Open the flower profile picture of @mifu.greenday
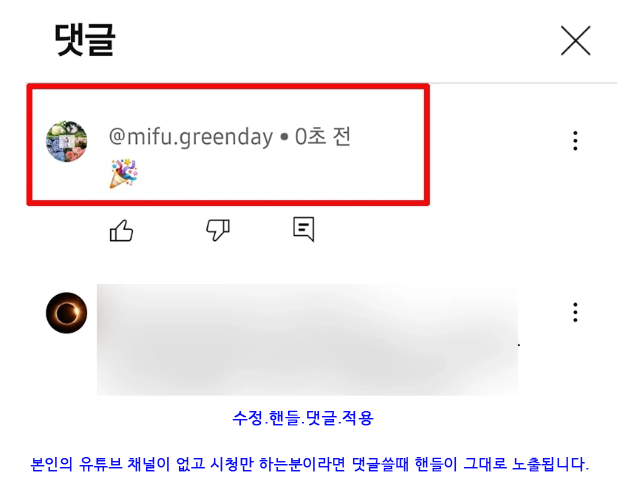 click(67, 141)
